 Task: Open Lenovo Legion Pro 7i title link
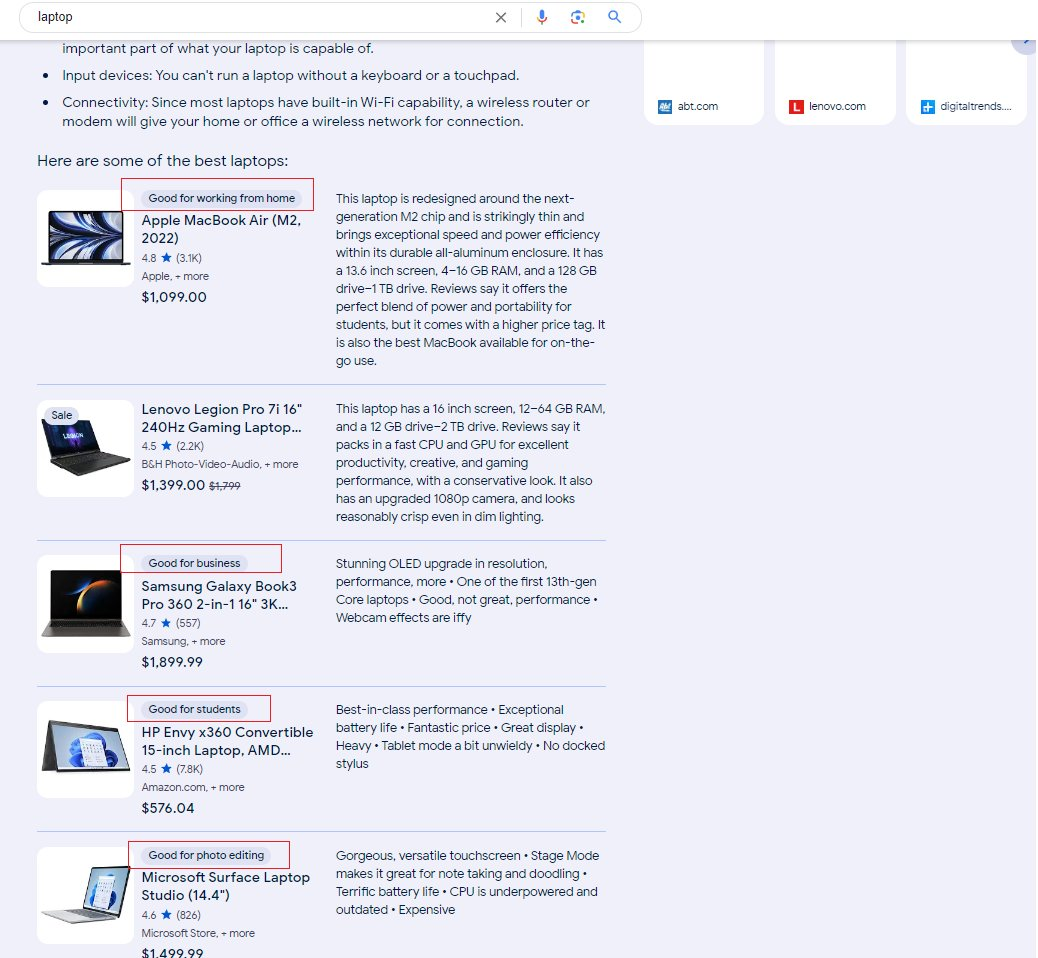click(x=222, y=418)
